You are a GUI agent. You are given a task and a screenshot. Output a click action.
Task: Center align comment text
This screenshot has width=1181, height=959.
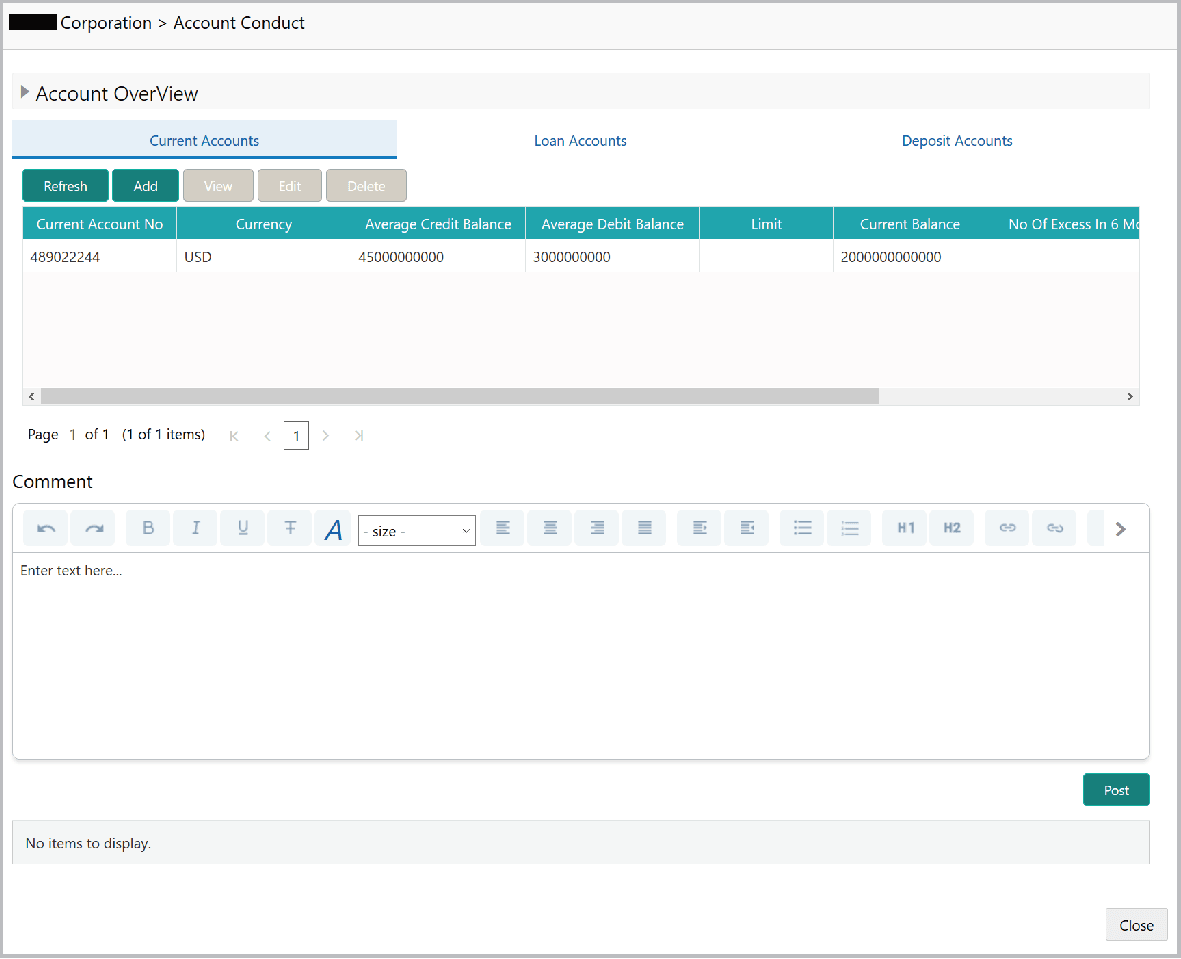550,528
